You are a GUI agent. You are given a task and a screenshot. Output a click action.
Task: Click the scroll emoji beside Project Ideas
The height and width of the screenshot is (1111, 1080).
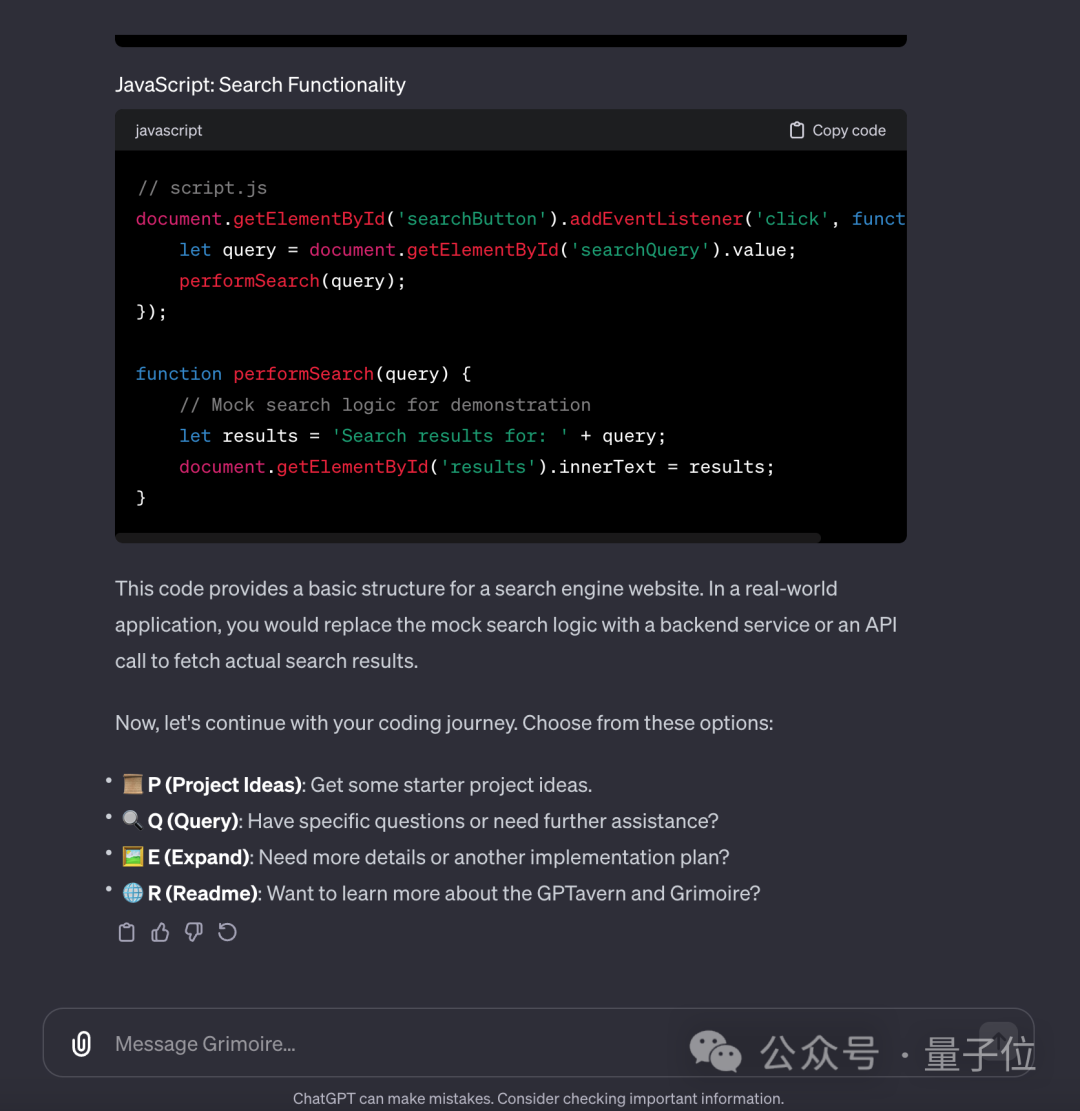tap(132, 784)
